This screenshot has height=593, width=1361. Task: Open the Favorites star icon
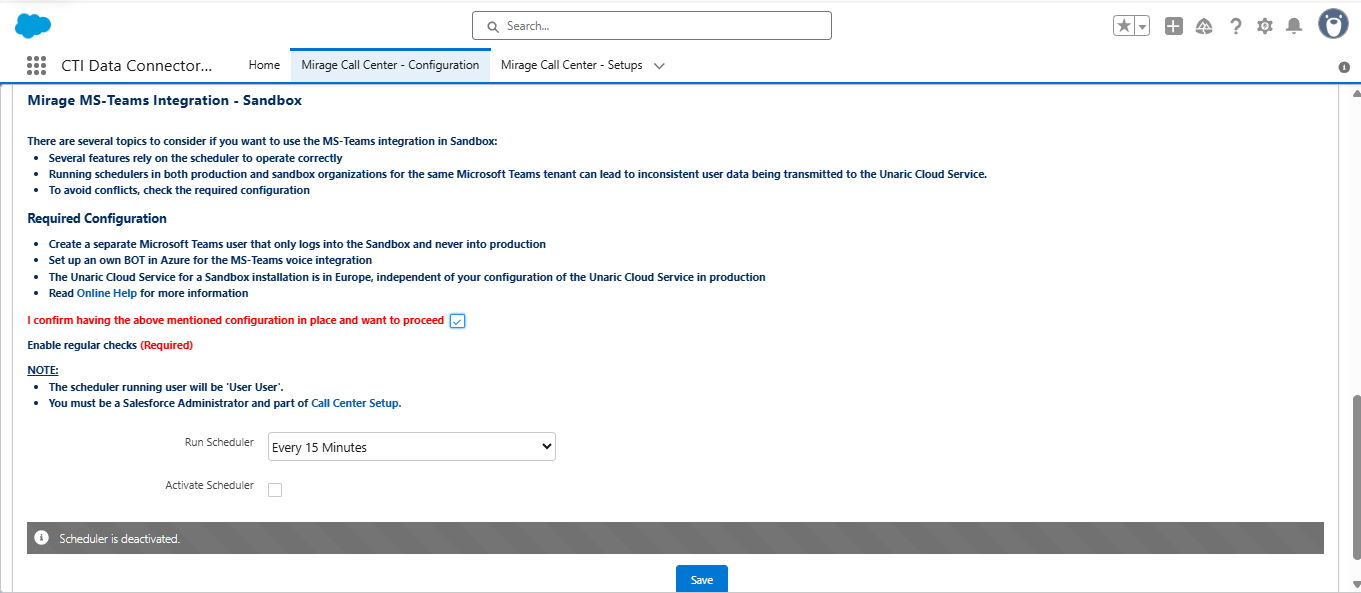[1124, 26]
